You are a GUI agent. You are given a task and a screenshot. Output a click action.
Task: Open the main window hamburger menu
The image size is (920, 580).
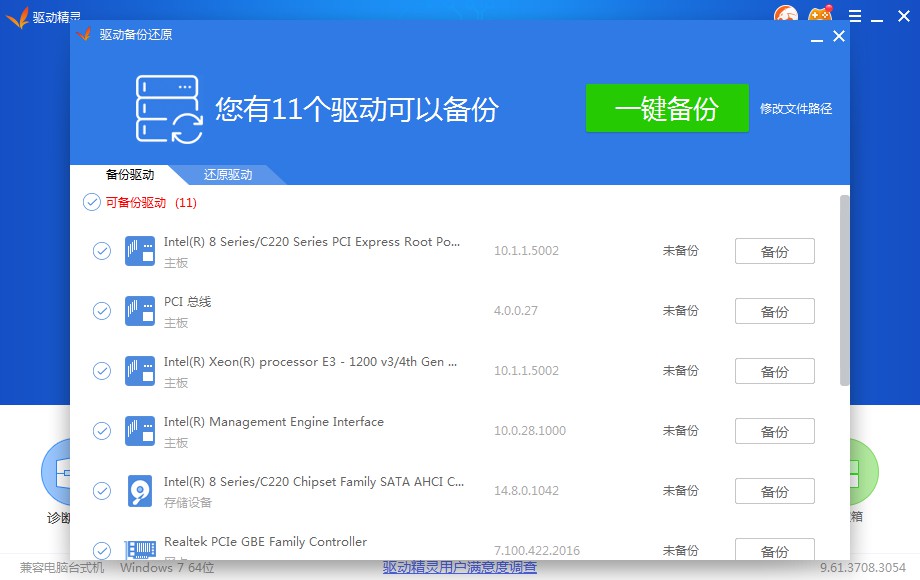[855, 16]
